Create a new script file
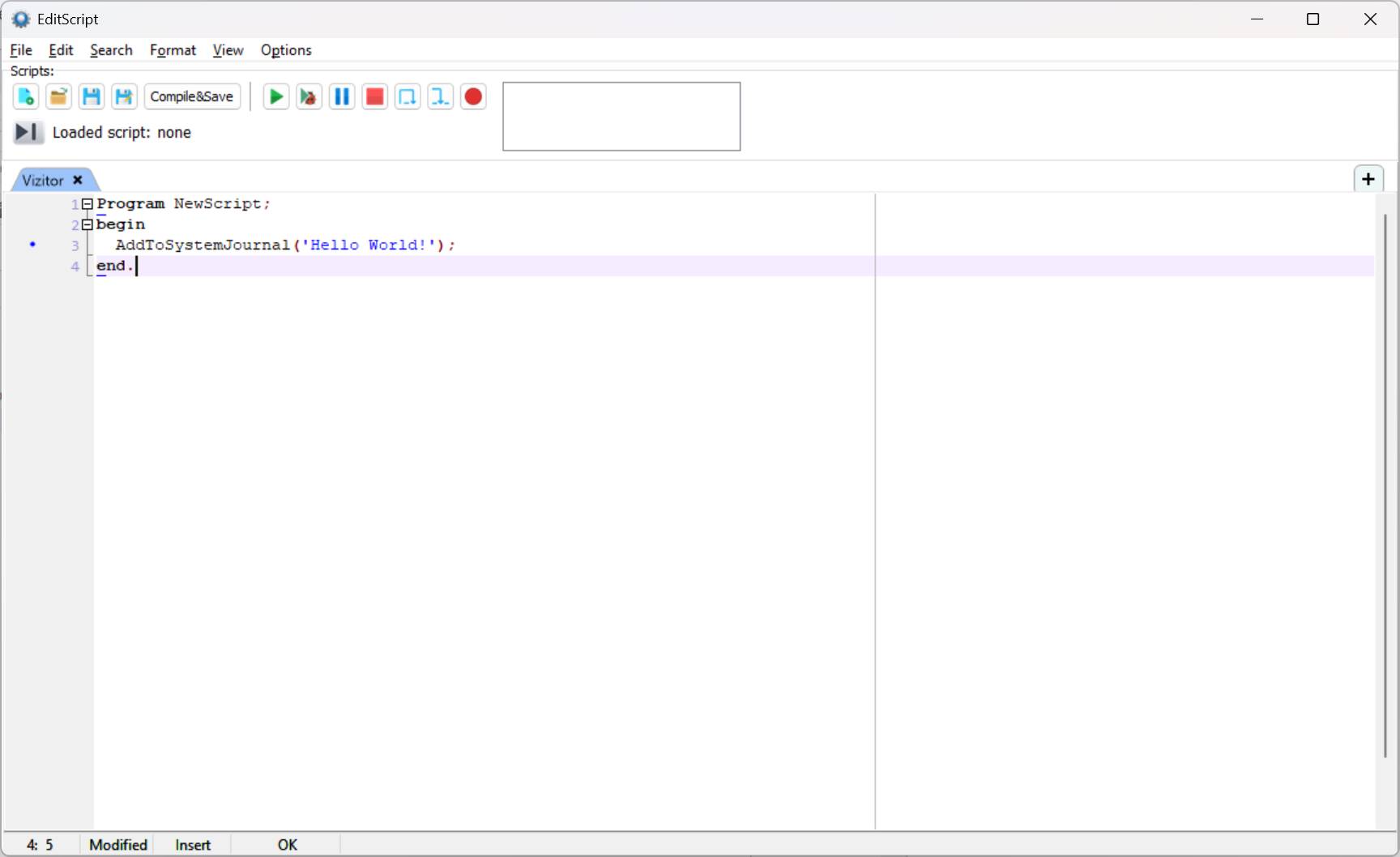This screenshot has height=857, width=1400. 26,97
